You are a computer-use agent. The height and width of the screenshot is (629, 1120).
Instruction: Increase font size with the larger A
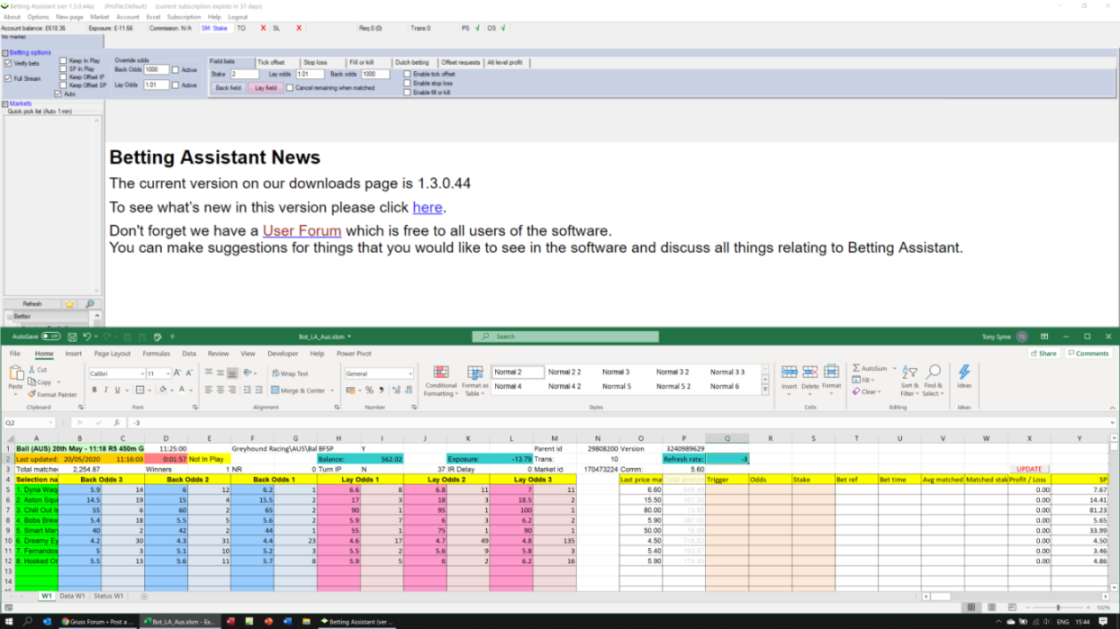pos(177,373)
